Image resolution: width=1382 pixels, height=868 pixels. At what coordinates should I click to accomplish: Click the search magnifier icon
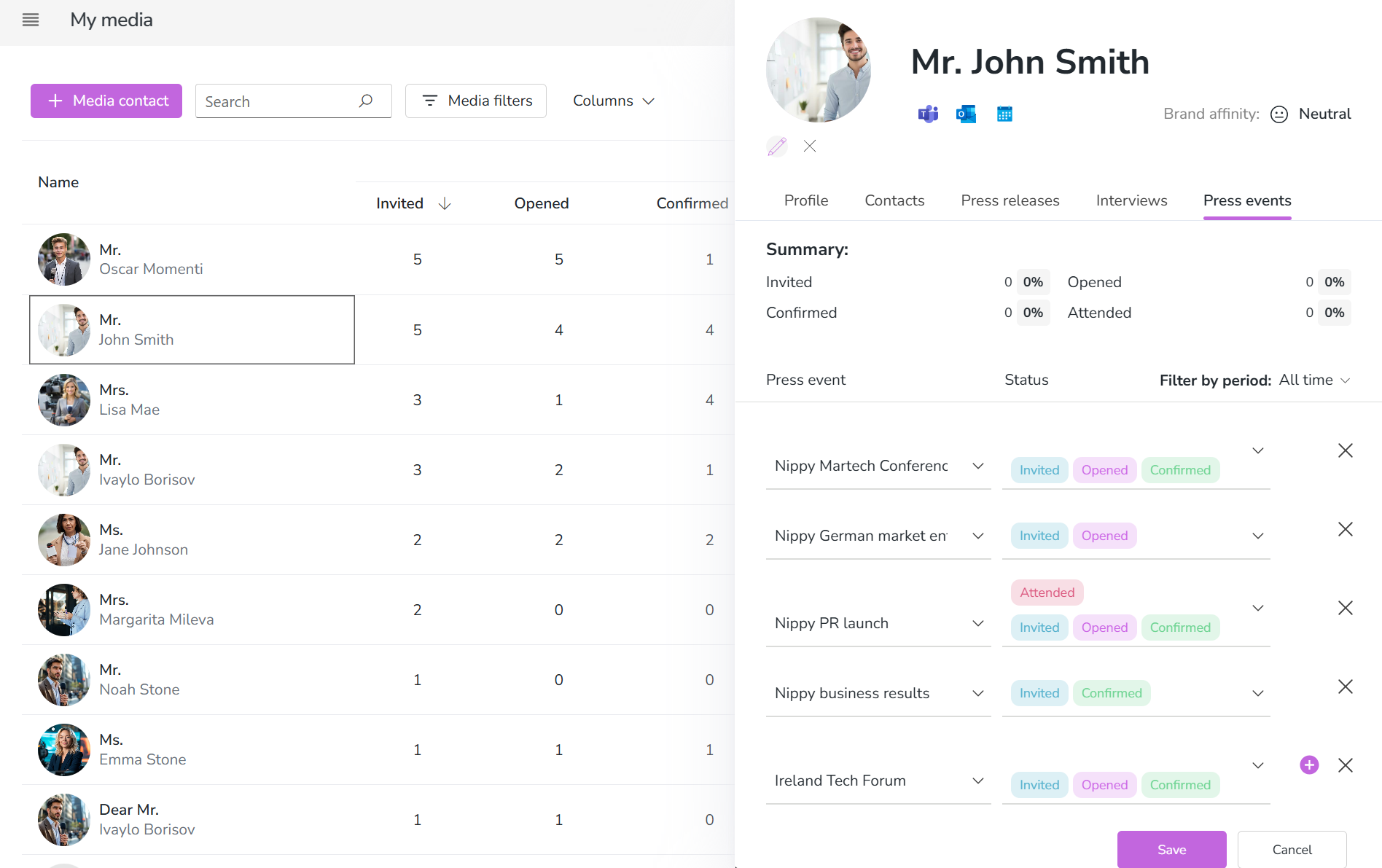click(366, 101)
